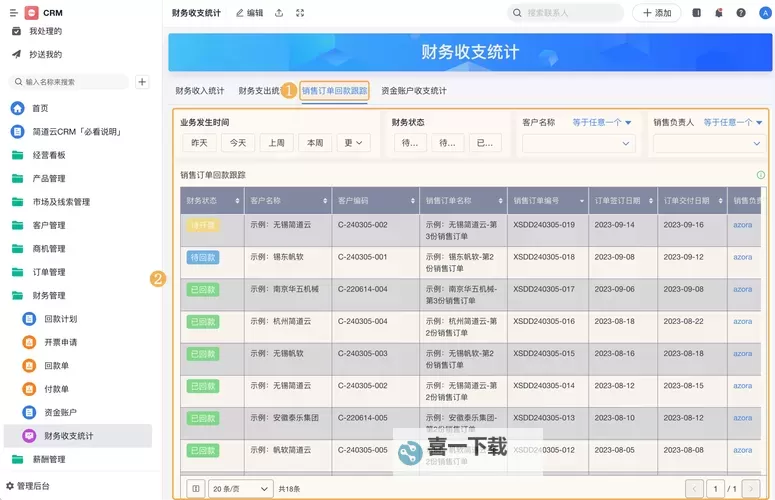Open the 付款单 form
Viewport: 775px width, 500px height.
(x=56, y=389)
